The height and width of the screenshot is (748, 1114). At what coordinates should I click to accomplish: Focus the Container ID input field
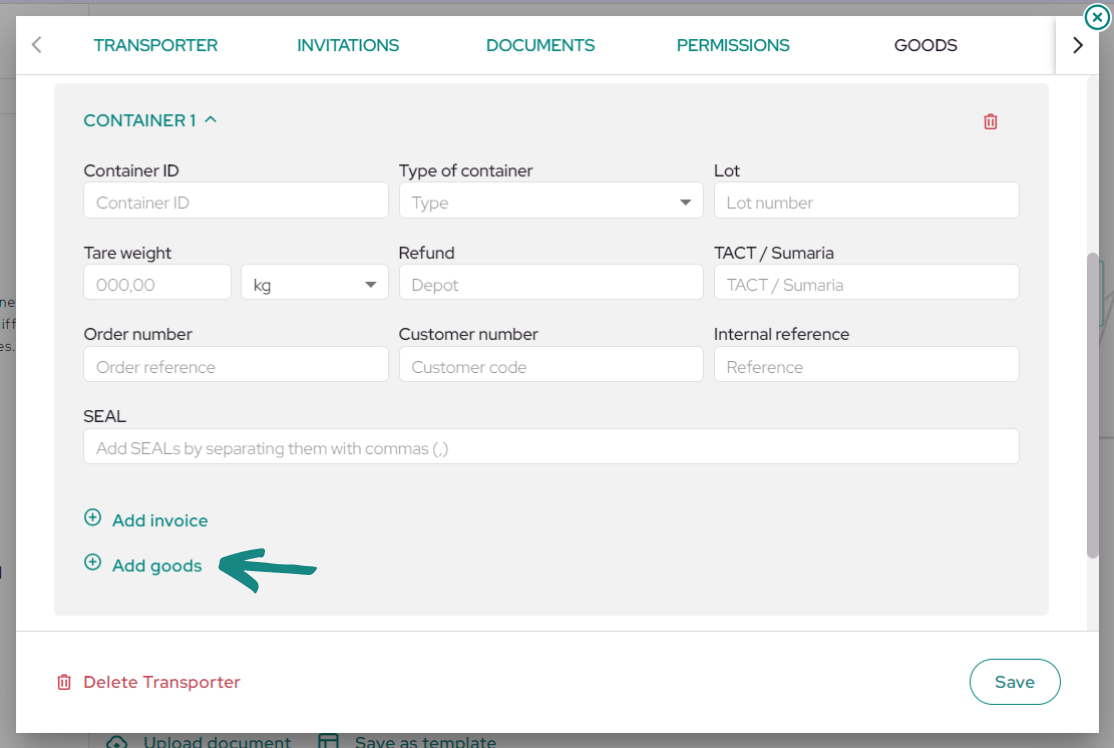(x=236, y=201)
